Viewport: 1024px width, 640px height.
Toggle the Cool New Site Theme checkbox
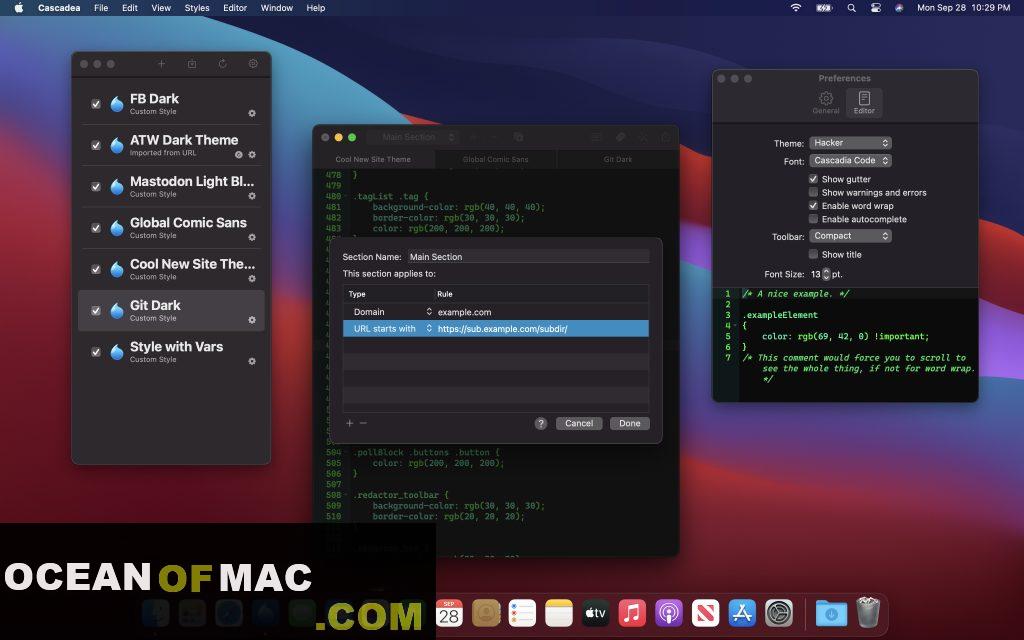(96, 269)
